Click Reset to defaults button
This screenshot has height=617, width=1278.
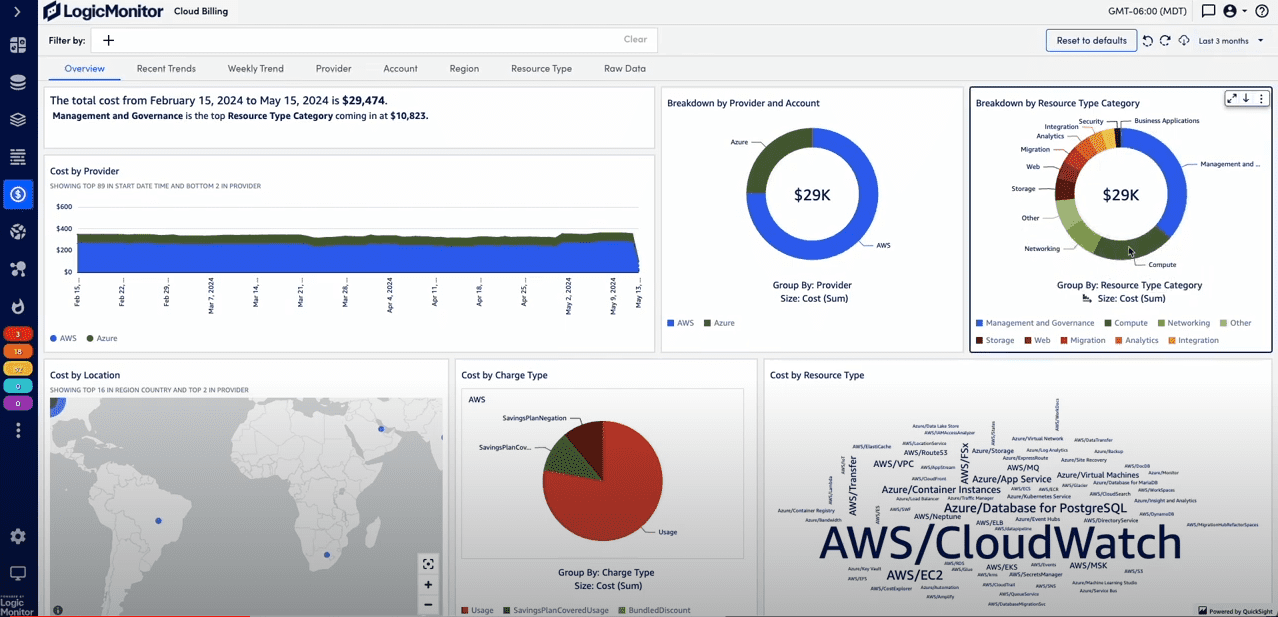click(1091, 41)
